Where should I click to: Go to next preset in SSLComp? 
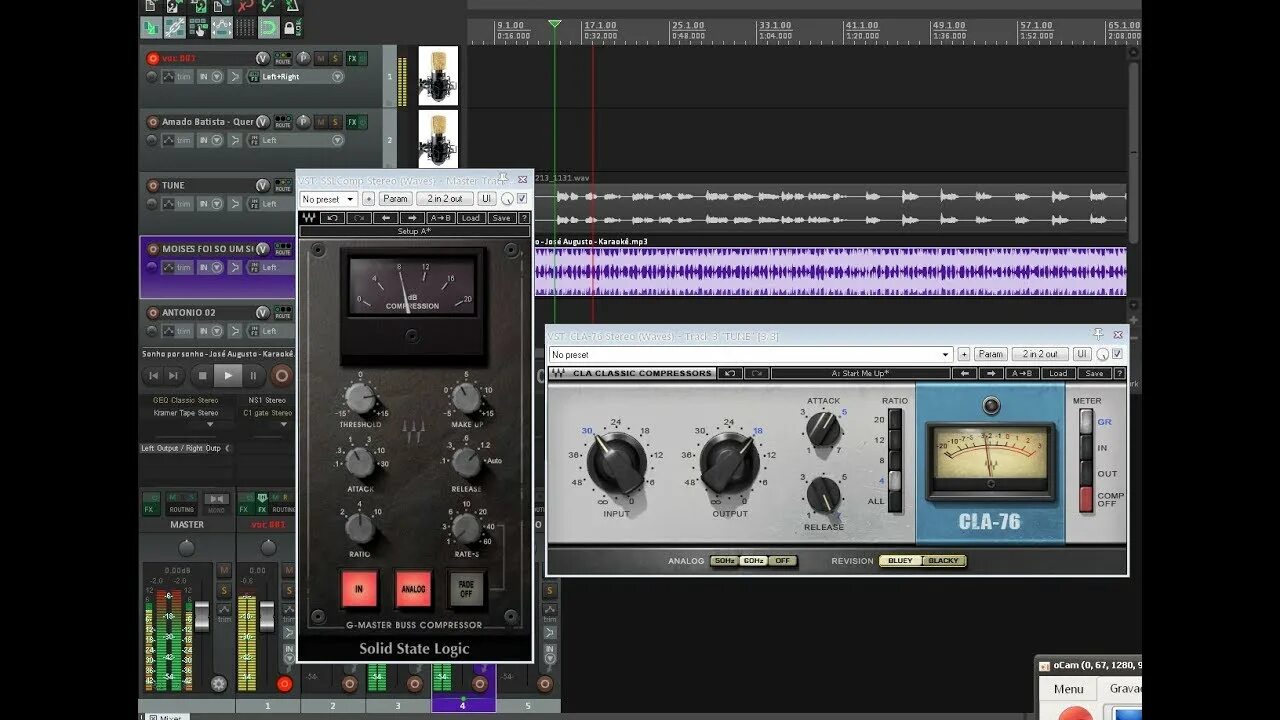pyautogui.click(x=412, y=218)
